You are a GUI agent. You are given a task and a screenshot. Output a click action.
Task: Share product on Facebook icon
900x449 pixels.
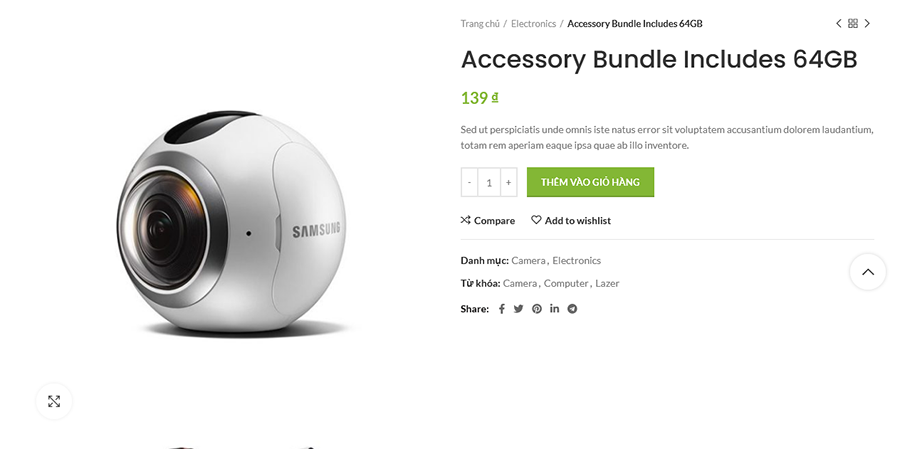point(501,309)
